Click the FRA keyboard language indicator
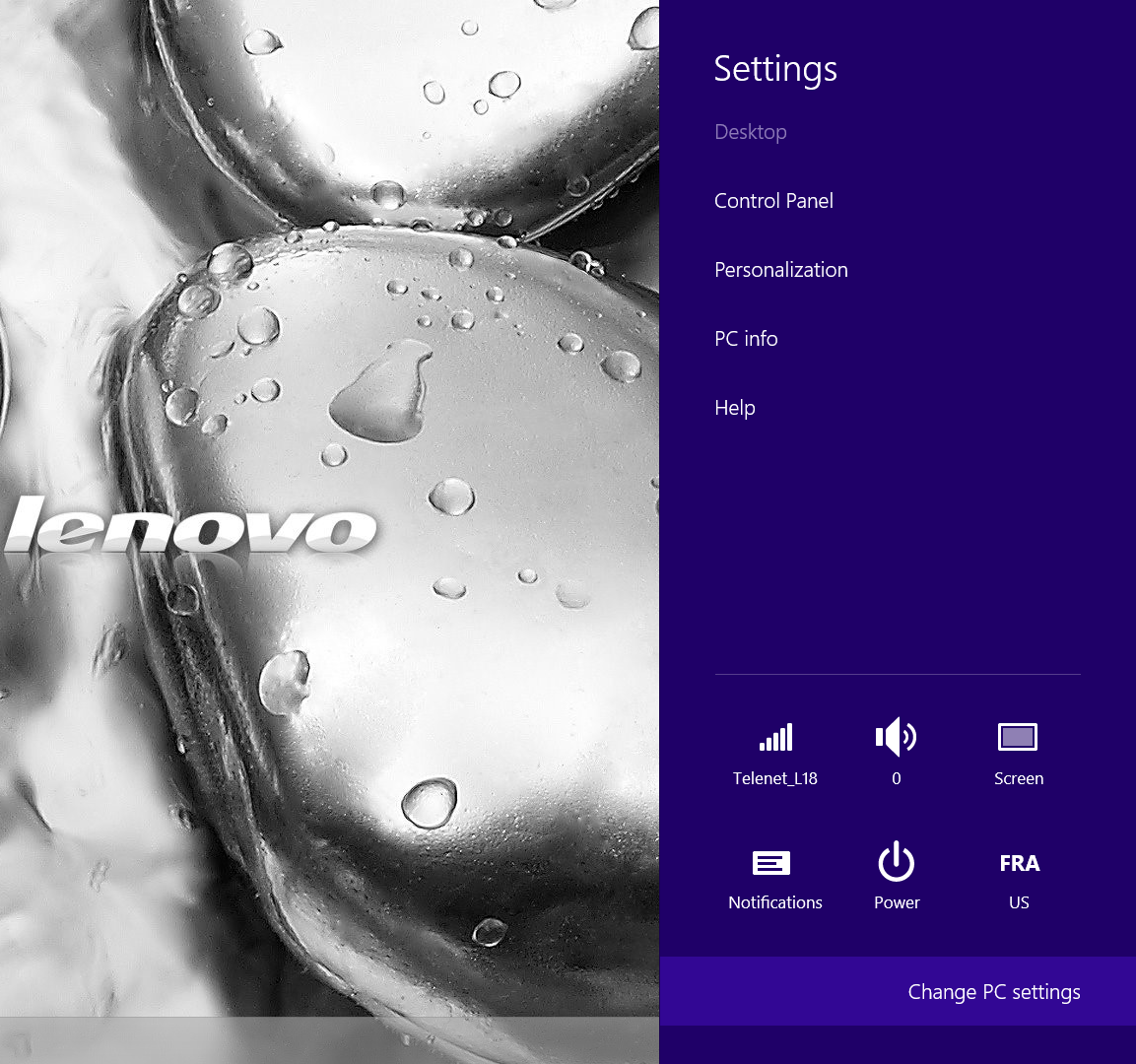 1019,863
